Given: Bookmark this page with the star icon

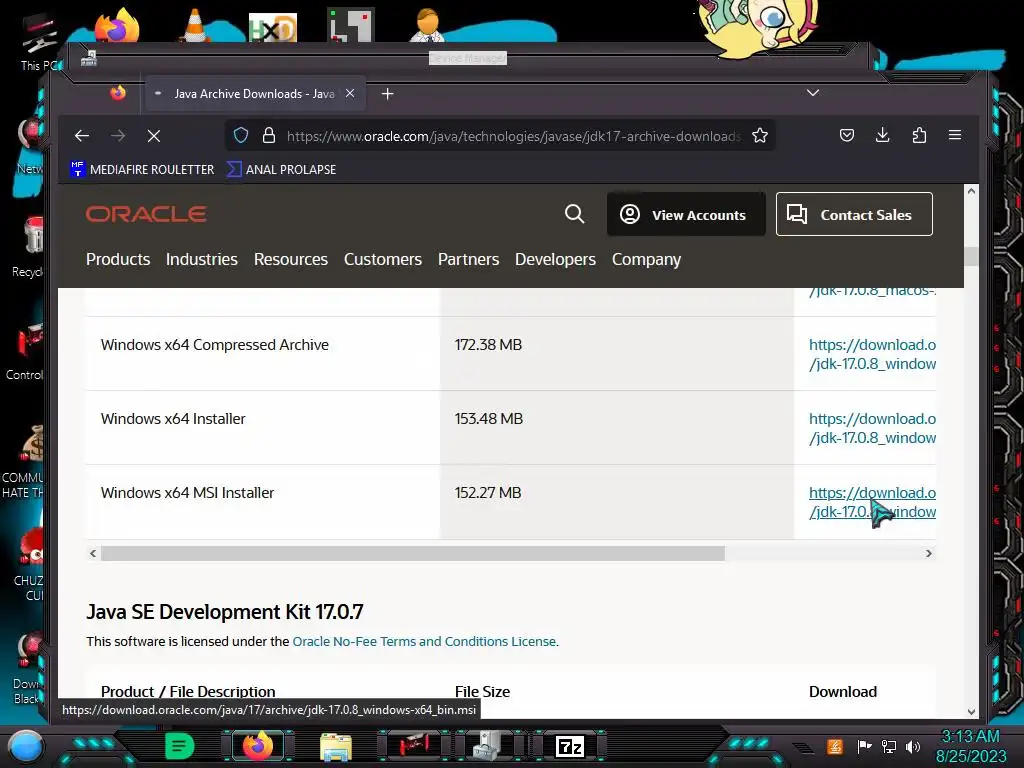Looking at the screenshot, I should pyautogui.click(x=760, y=135).
